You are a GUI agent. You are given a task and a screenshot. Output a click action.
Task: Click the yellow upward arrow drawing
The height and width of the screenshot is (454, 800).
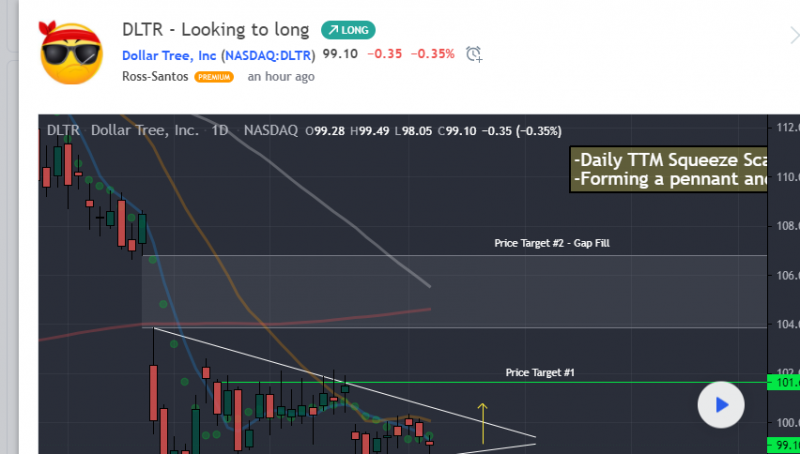point(482,423)
